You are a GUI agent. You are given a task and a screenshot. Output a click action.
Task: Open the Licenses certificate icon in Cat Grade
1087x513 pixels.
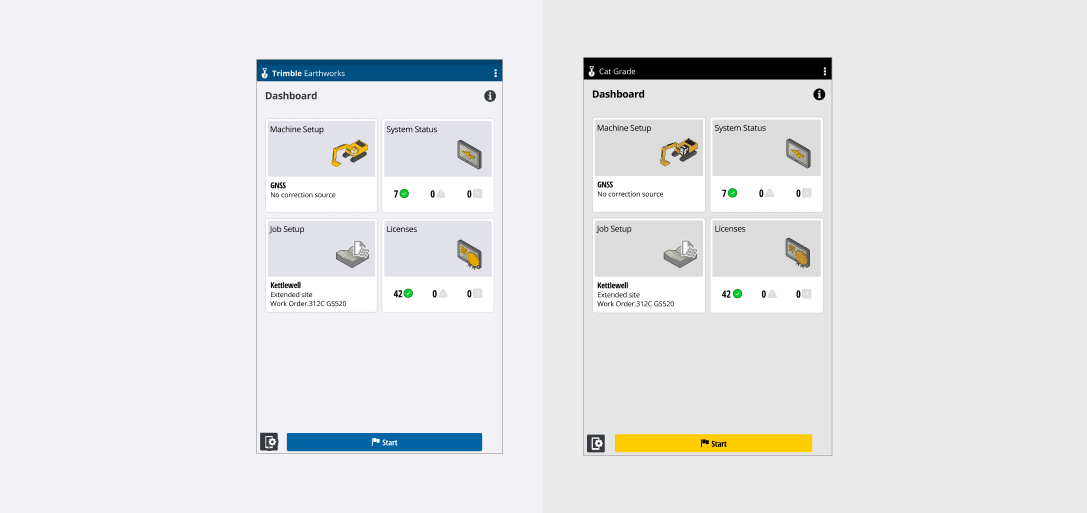coord(797,254)
